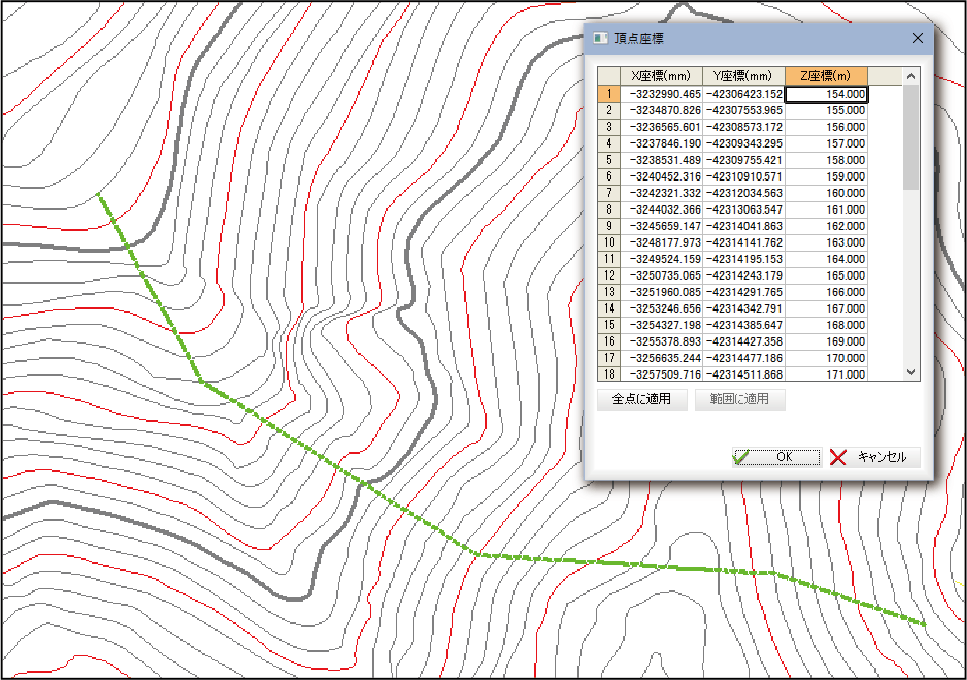This screenshot has height=680, width=967.
Task: Select row header 2
Action: click(609, 110)
